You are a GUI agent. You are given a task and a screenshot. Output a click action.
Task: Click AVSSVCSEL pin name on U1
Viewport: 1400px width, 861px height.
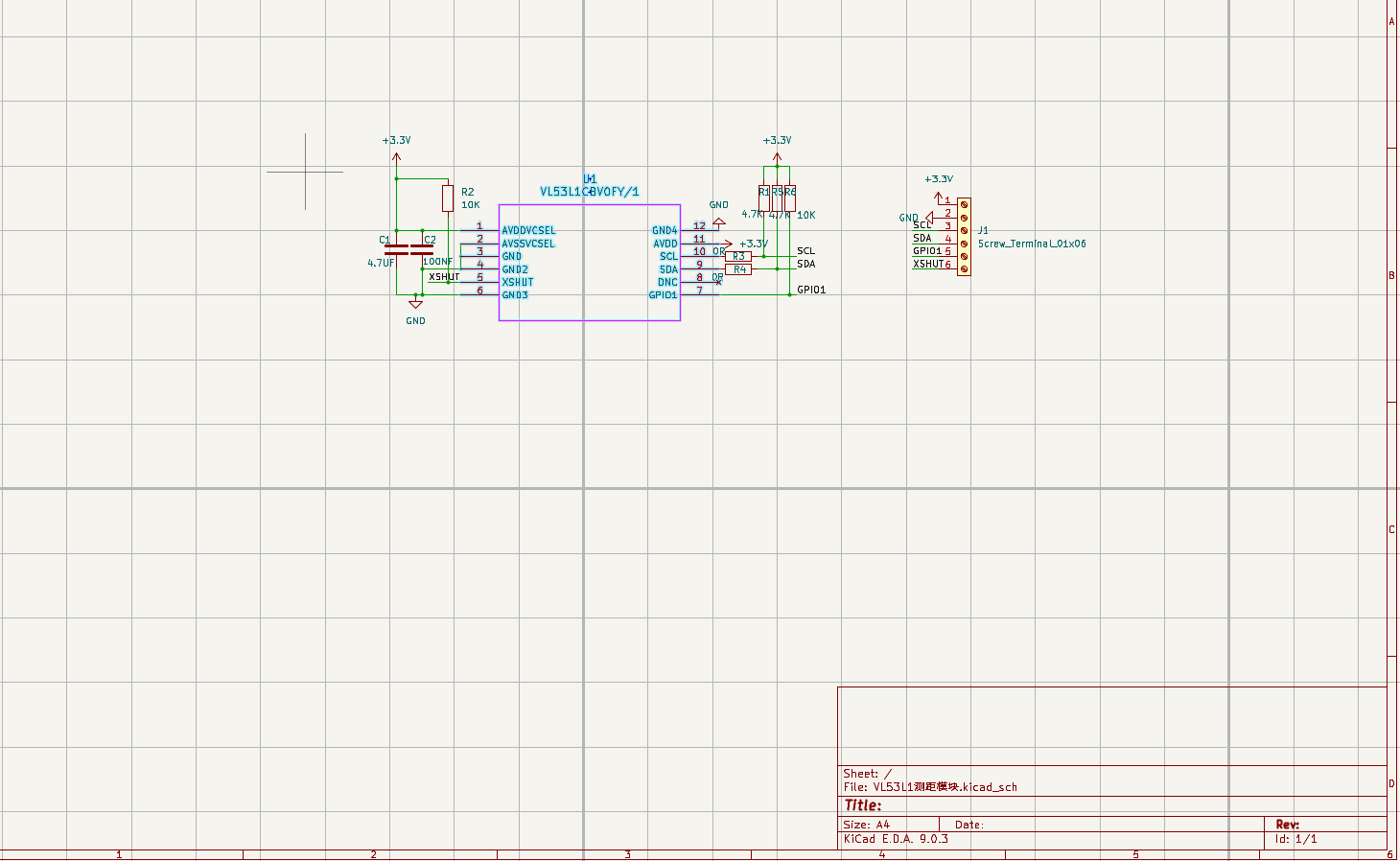pyautogui.click(x=528, y=244)
